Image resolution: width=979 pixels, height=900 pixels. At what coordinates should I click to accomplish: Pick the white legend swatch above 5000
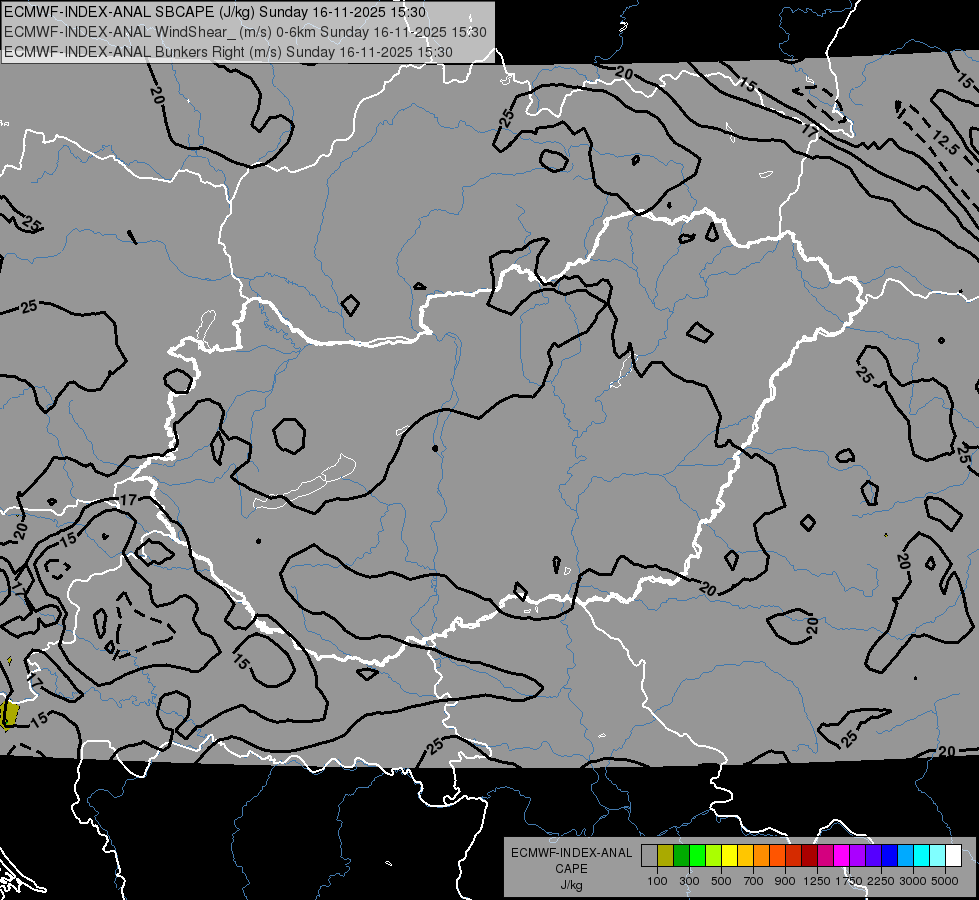coord(953,855)
